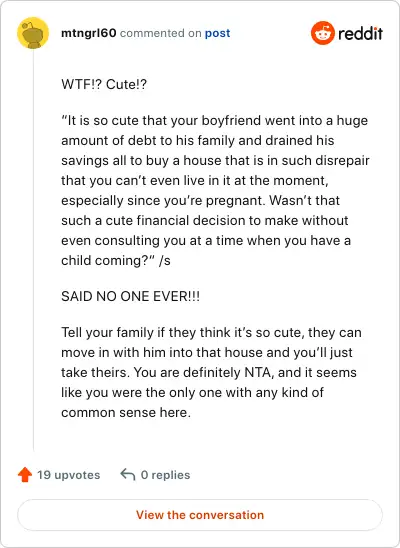
Task: Click the vertical comment thread line
Action: [x=34, y=250]
